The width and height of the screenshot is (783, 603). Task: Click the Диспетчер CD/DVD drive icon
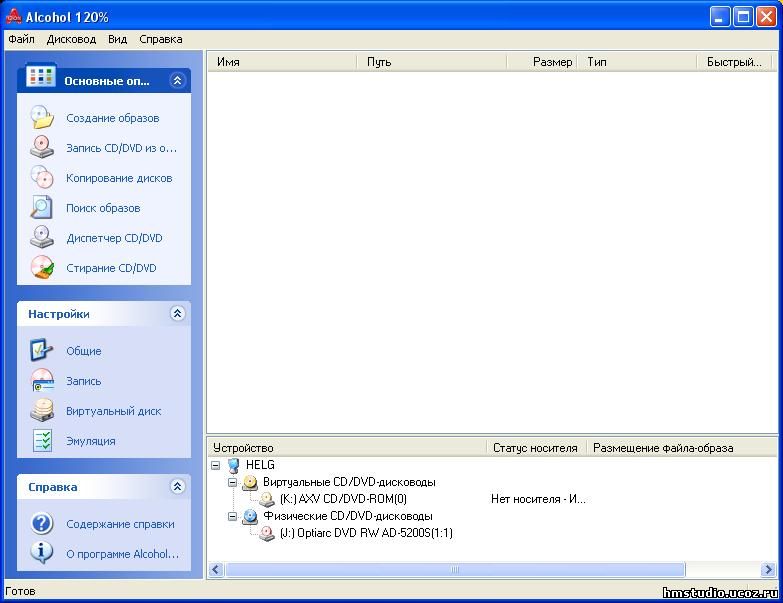click(x=42, y=238)
